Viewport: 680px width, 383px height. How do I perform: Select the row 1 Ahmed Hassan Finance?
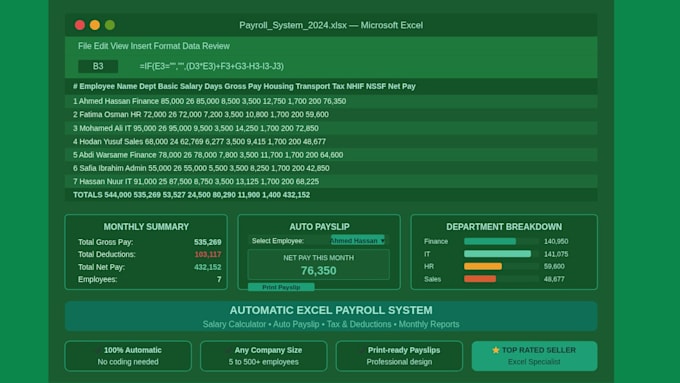pyautogui.click(x=331, y=101)
